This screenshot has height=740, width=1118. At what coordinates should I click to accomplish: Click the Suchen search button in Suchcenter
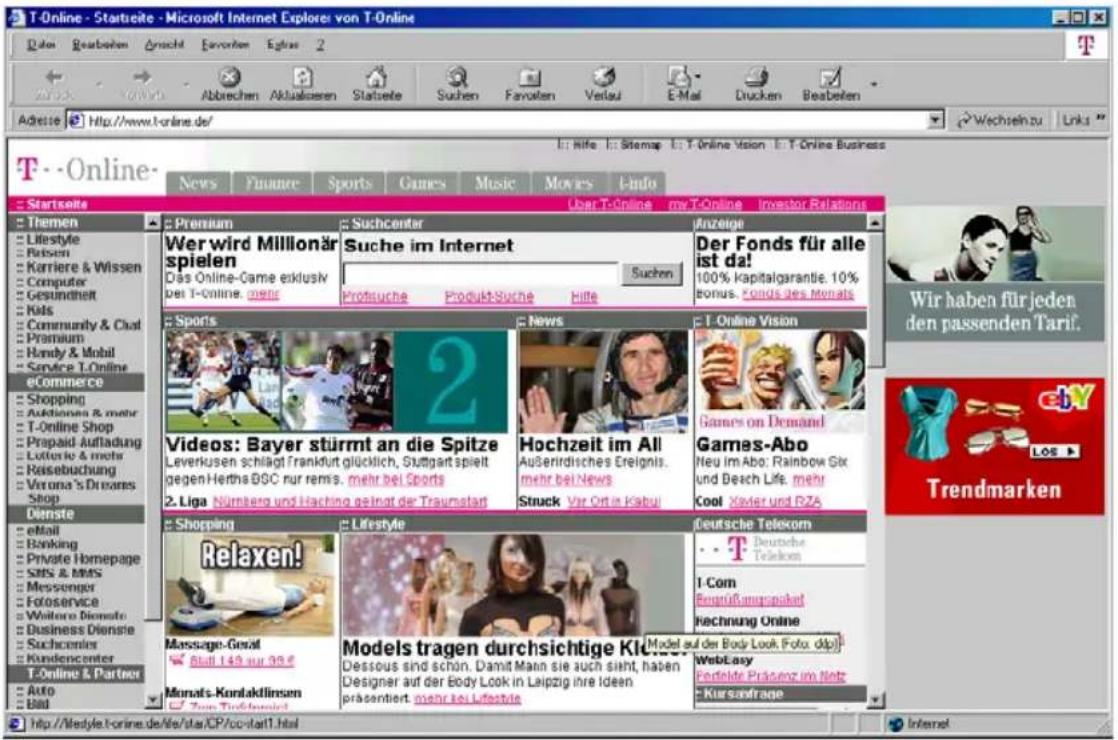point(652,273)
